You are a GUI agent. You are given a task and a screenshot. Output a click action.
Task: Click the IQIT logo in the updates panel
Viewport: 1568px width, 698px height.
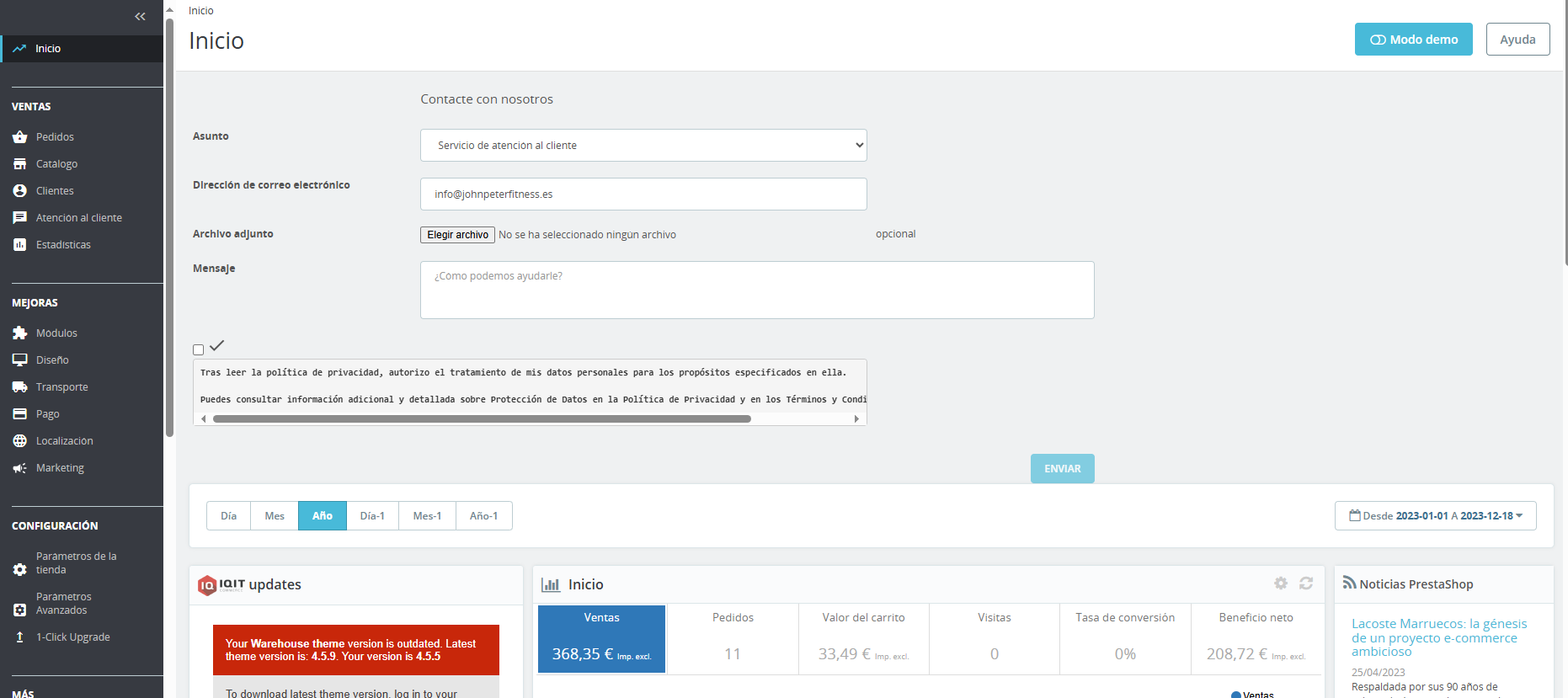tap(221, 585)
